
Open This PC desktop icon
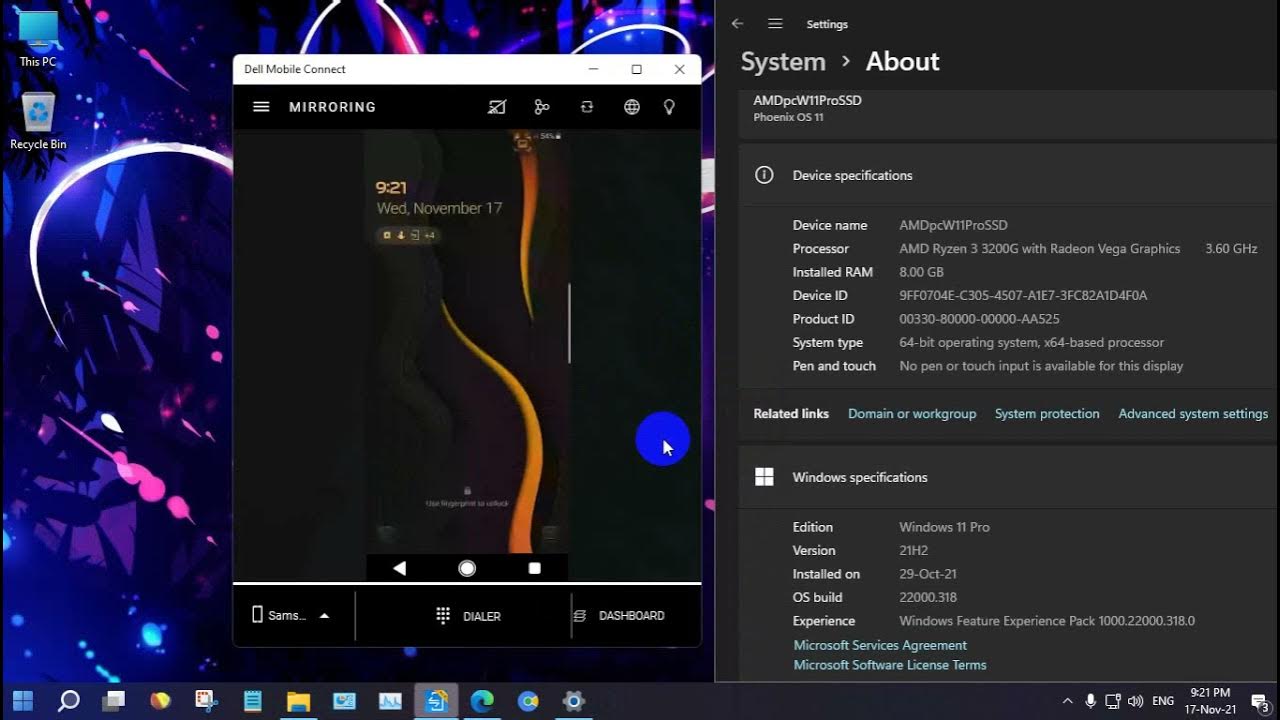point(38,39)
